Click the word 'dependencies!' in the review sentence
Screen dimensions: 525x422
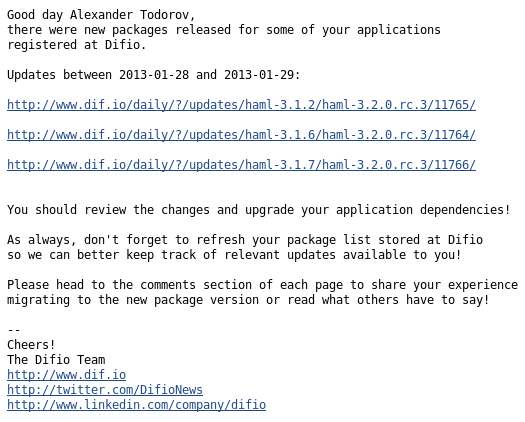465,210
